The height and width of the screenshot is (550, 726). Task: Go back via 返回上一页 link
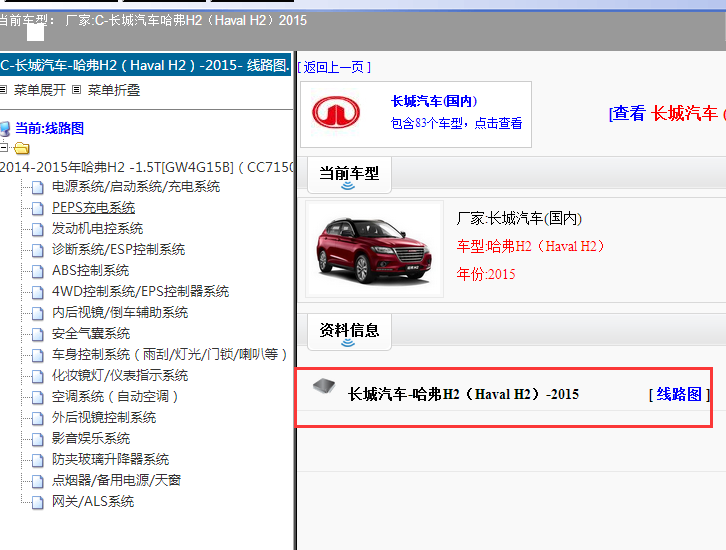[x=334, y=68]
